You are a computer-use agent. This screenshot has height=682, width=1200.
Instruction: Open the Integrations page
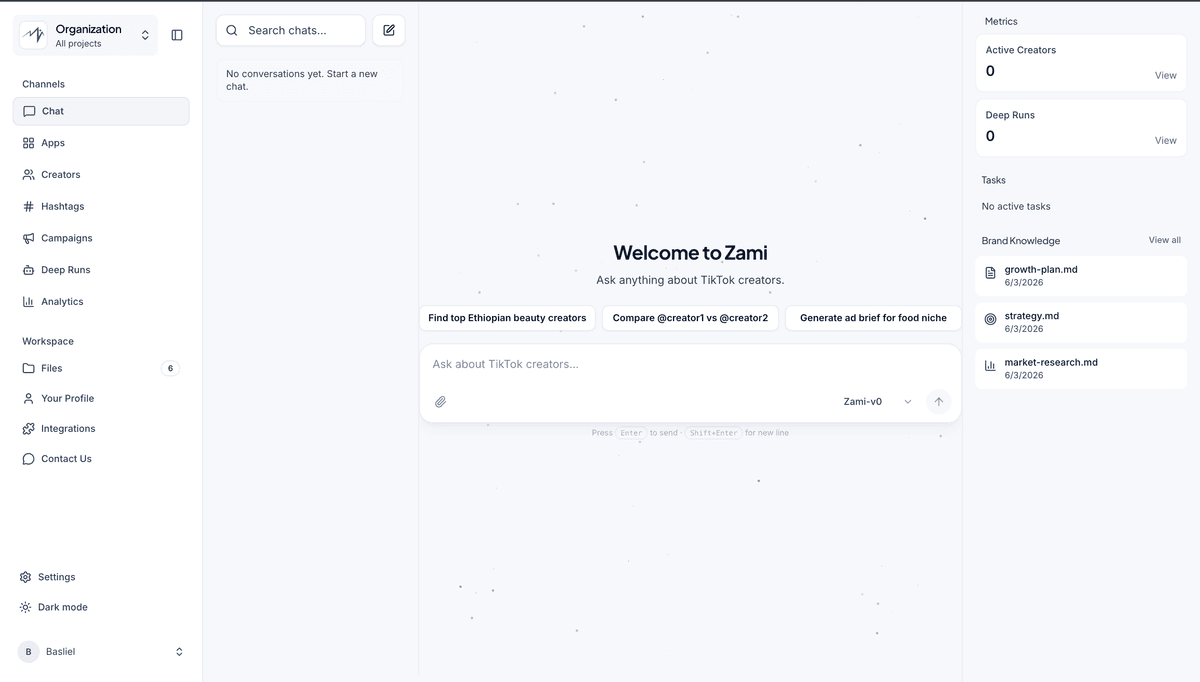[x=101, y=429]
